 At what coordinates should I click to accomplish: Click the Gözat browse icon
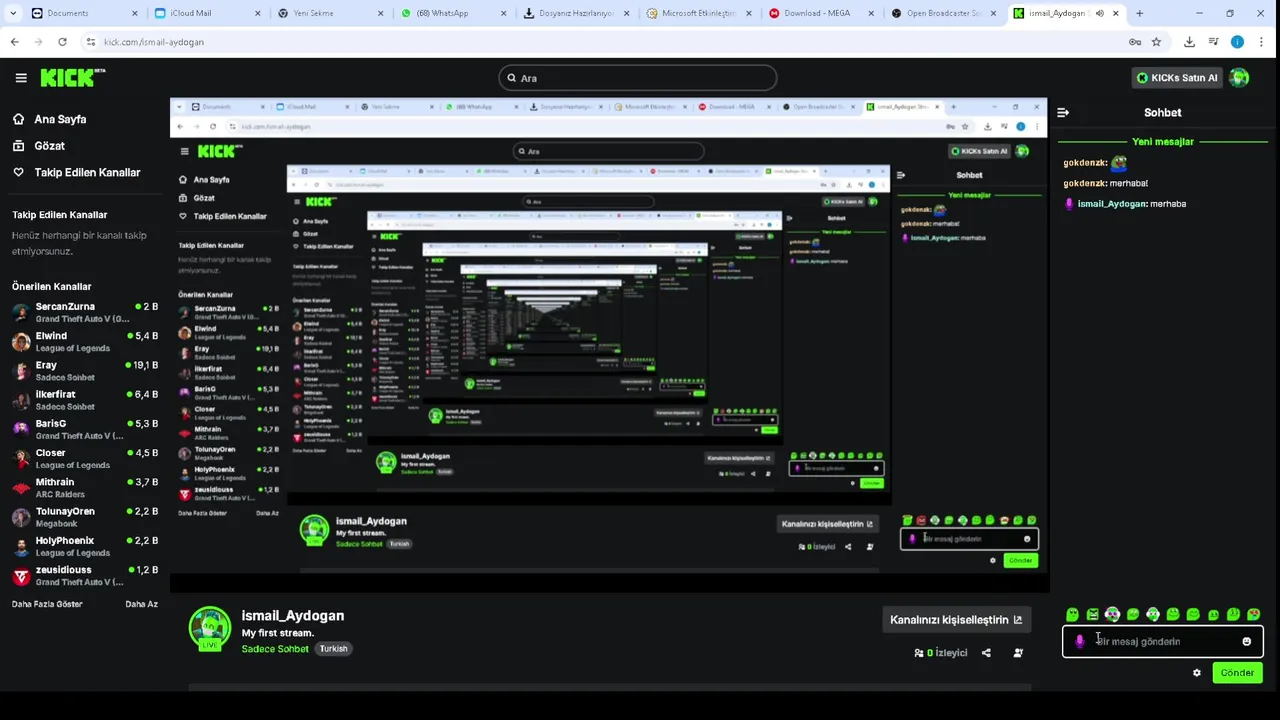18,146
